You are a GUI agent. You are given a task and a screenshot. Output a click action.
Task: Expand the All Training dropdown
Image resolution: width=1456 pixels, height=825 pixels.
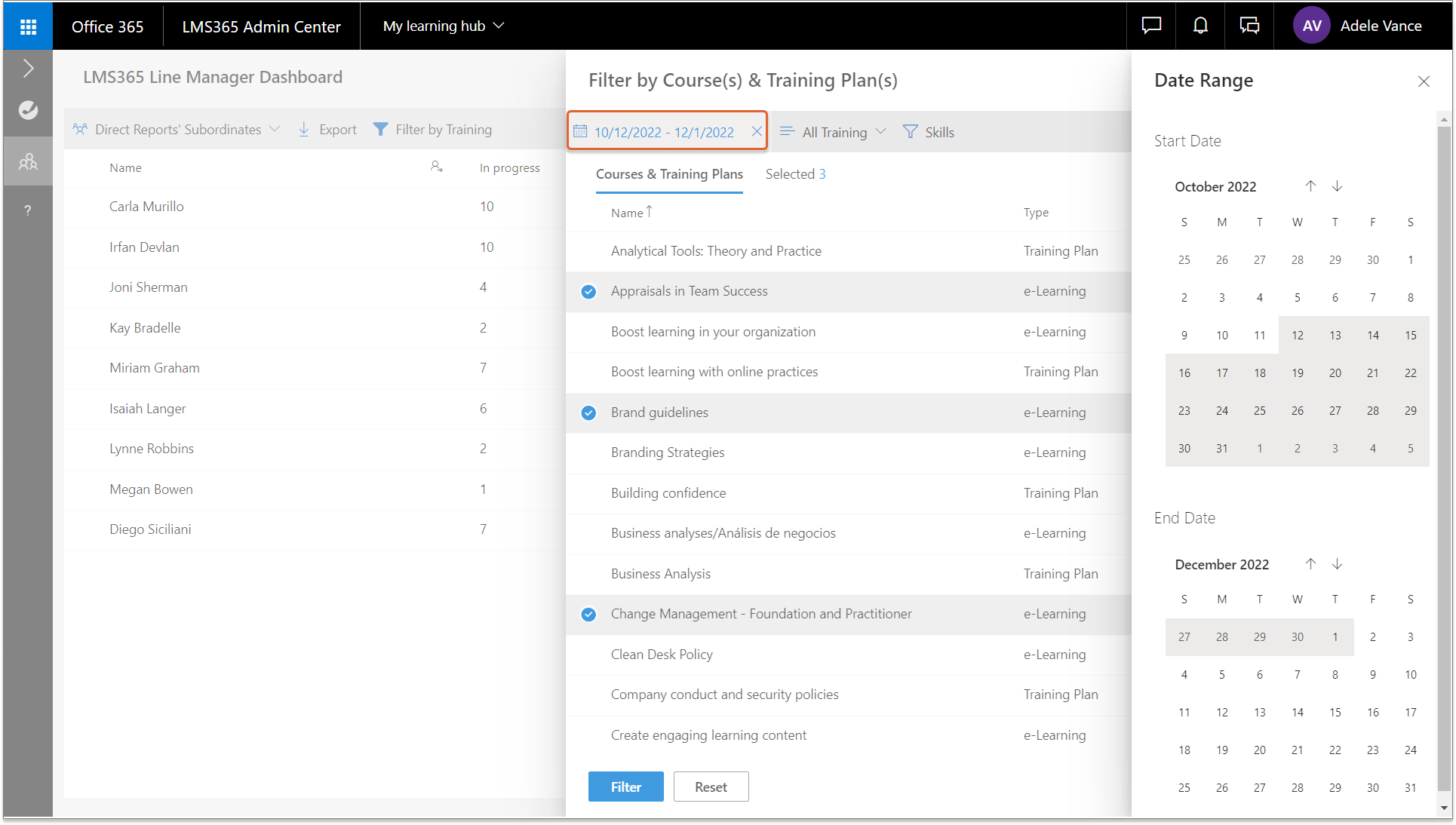tap(833, 132)
